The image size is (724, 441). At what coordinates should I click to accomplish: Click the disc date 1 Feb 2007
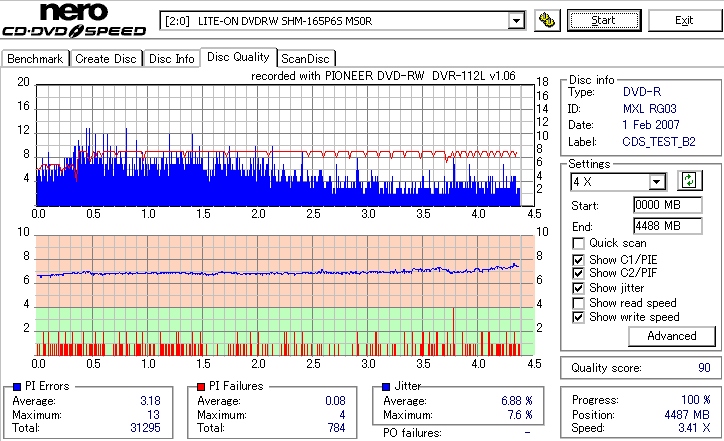[x=651, y=125]
